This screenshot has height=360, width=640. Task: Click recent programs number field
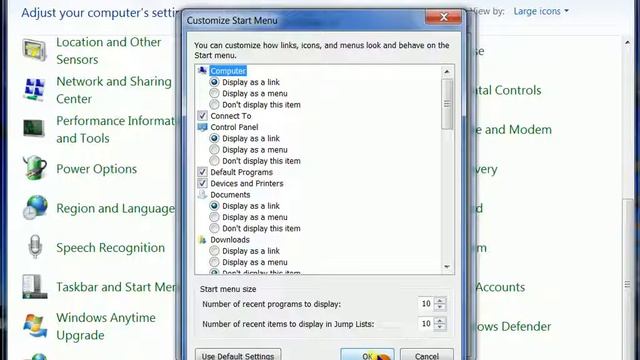point(426,304)
